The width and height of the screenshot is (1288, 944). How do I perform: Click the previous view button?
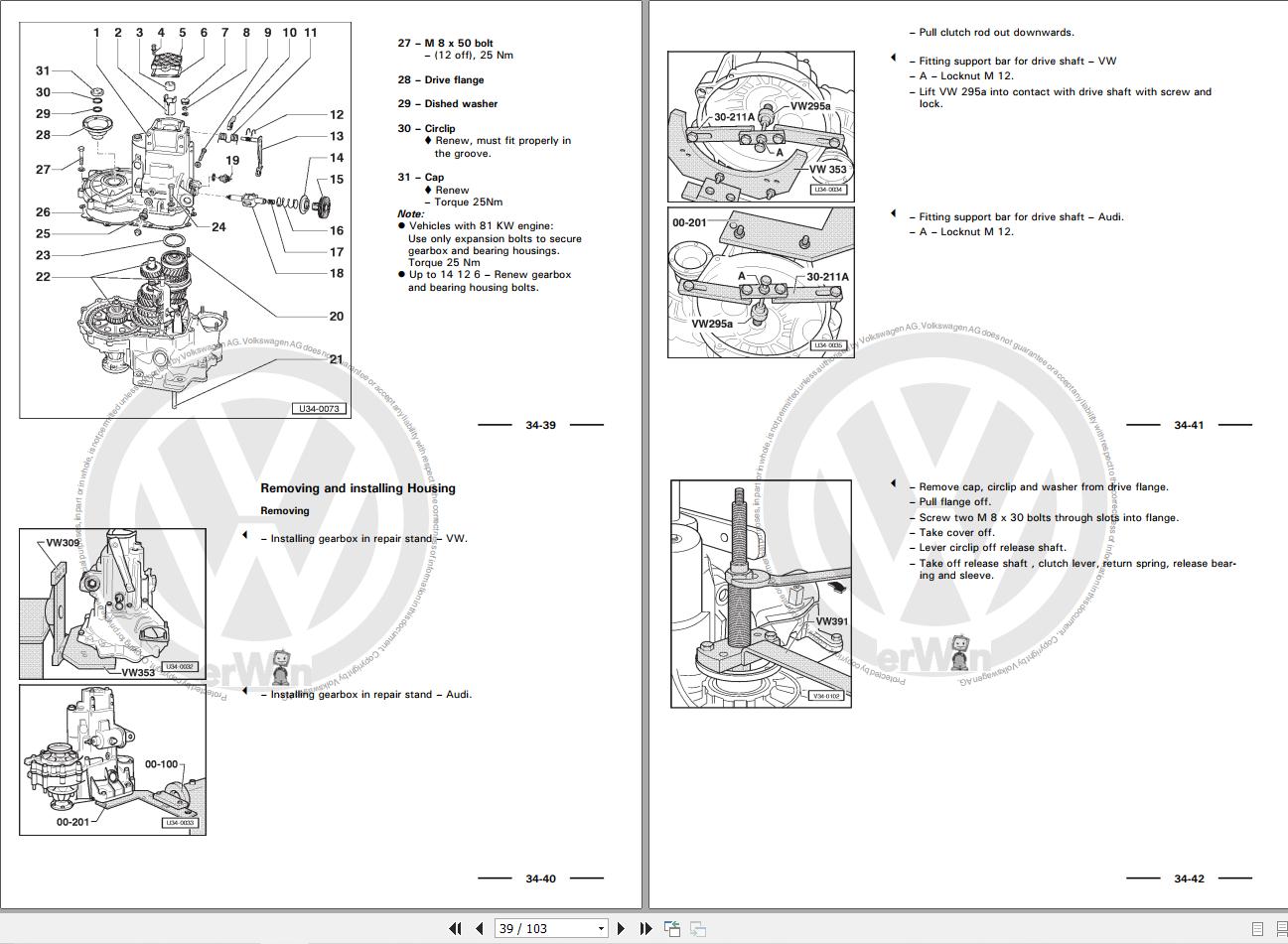(672, 928)
